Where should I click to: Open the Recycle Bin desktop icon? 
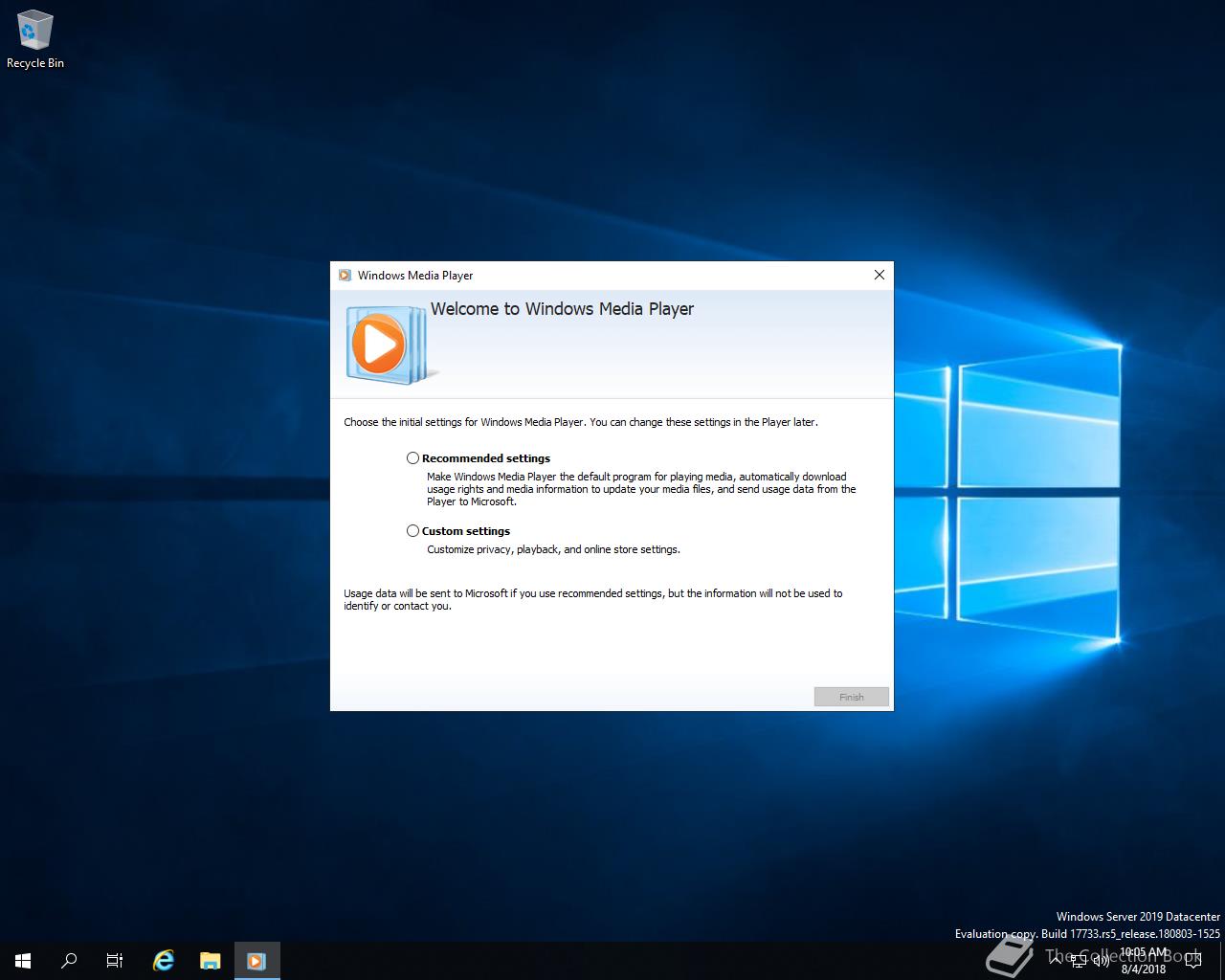click(x=35, y=40)
